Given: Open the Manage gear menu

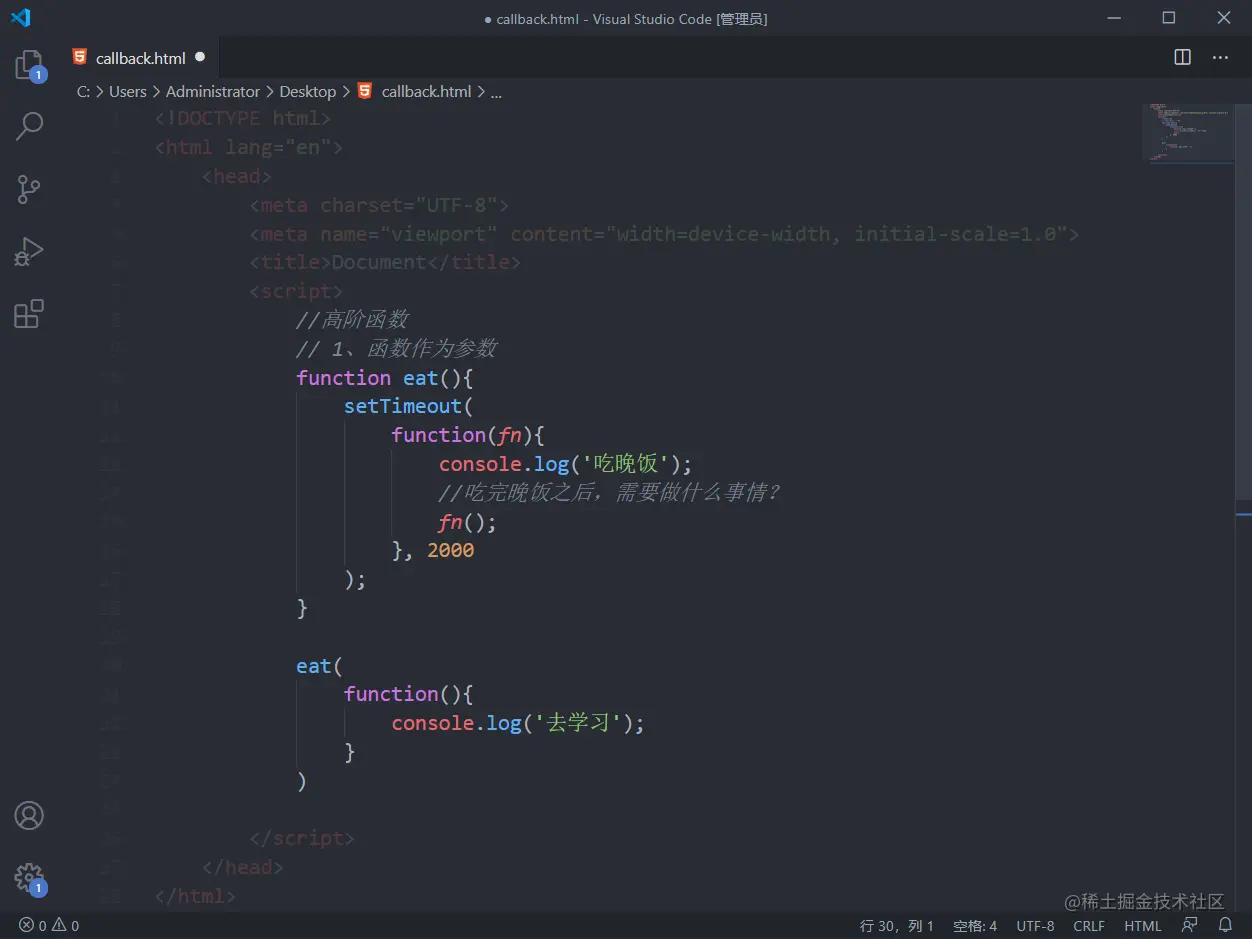Looking at the screenshot, I should (29, 879).
